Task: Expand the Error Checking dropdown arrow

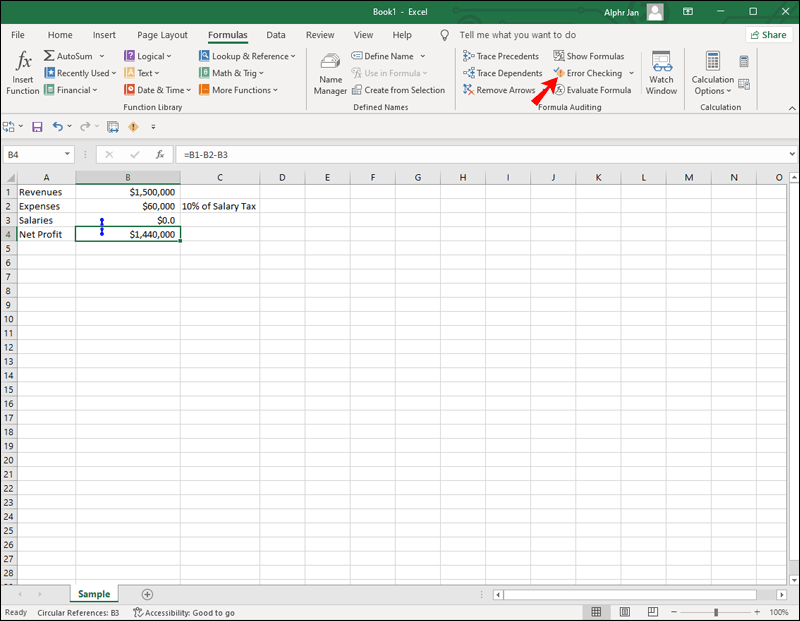Action: (x=631, y=73)
